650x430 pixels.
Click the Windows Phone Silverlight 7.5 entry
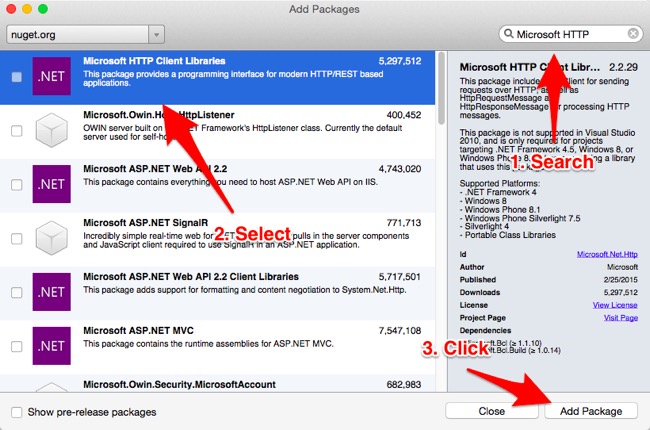click(522, 218)
